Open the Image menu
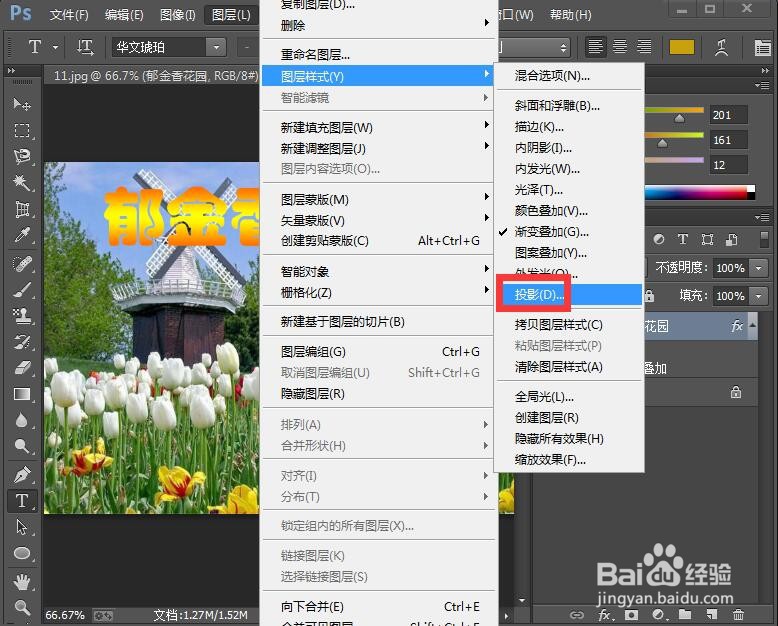Viewport: 778px width, 626px height. point(178,15)
